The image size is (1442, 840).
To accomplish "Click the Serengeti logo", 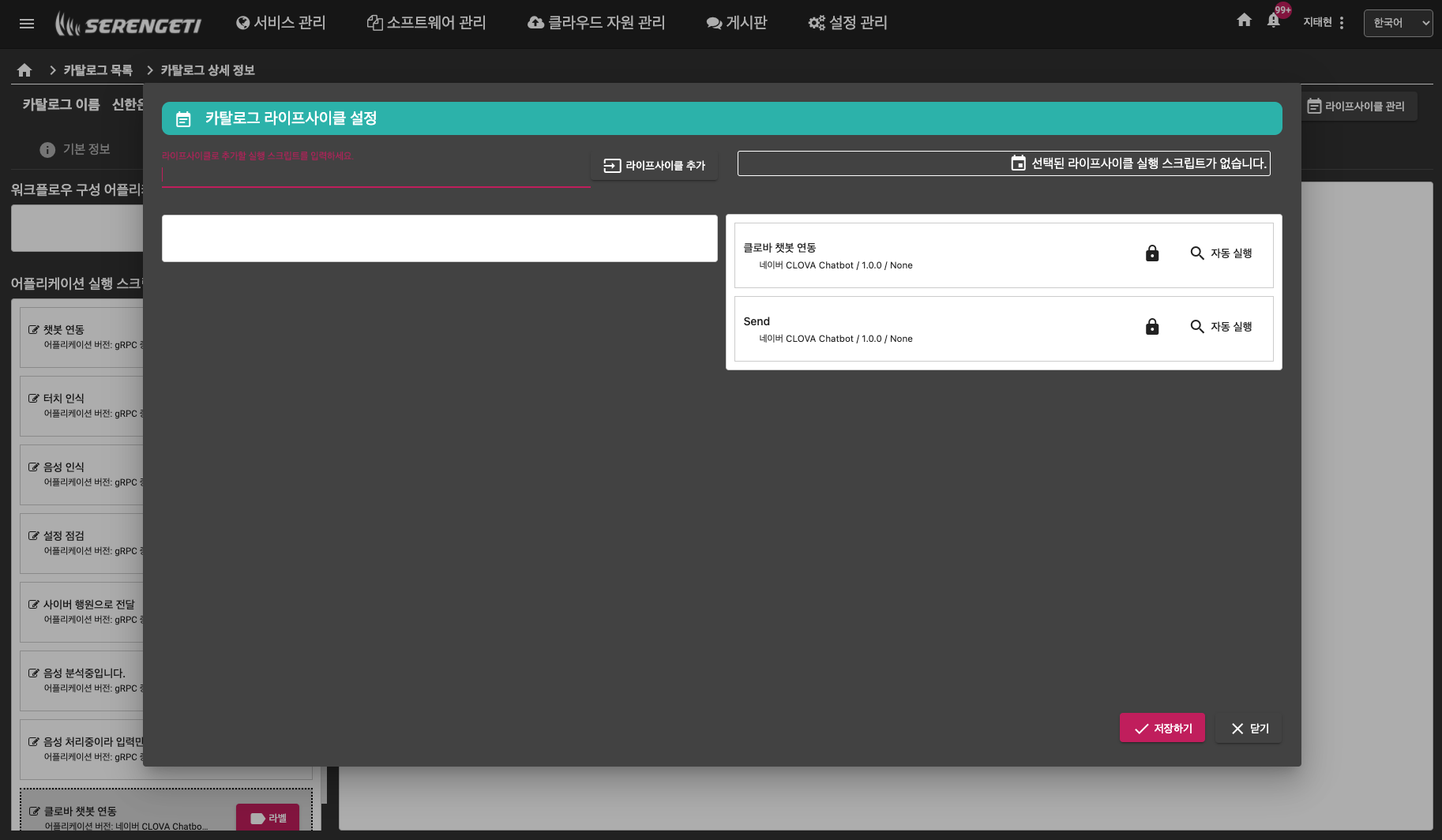I will coord(128,24).
